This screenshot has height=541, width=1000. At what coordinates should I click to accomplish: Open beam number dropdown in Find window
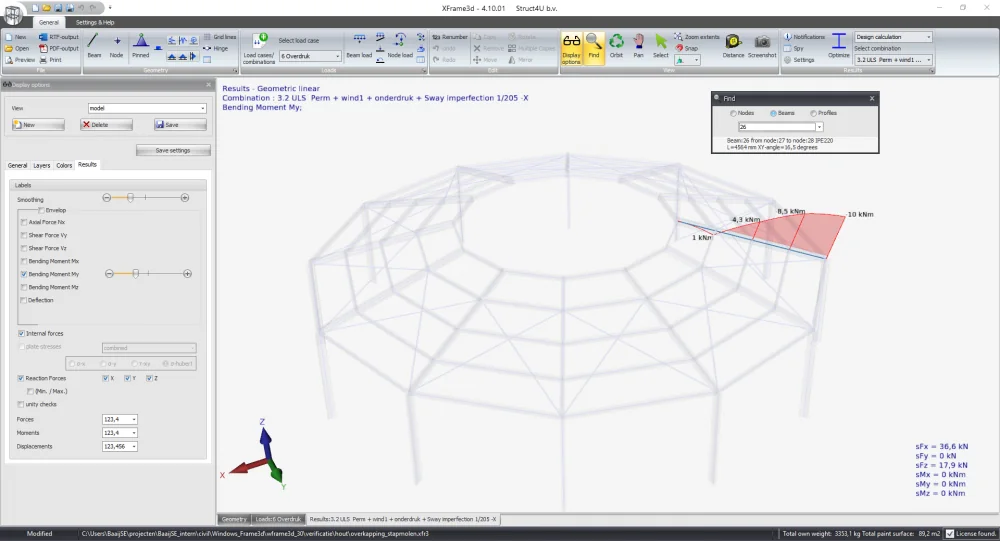(819, 127)
